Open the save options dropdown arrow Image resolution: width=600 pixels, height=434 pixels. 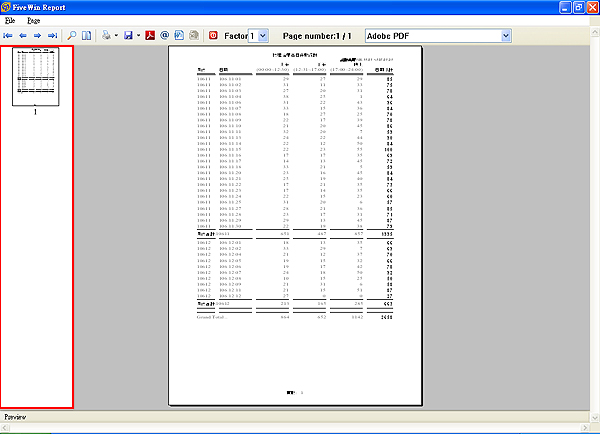138,35
